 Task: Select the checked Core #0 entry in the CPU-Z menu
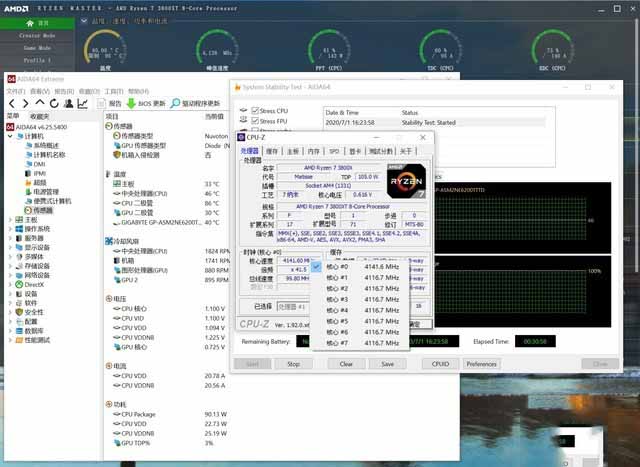tap(360, 267)
